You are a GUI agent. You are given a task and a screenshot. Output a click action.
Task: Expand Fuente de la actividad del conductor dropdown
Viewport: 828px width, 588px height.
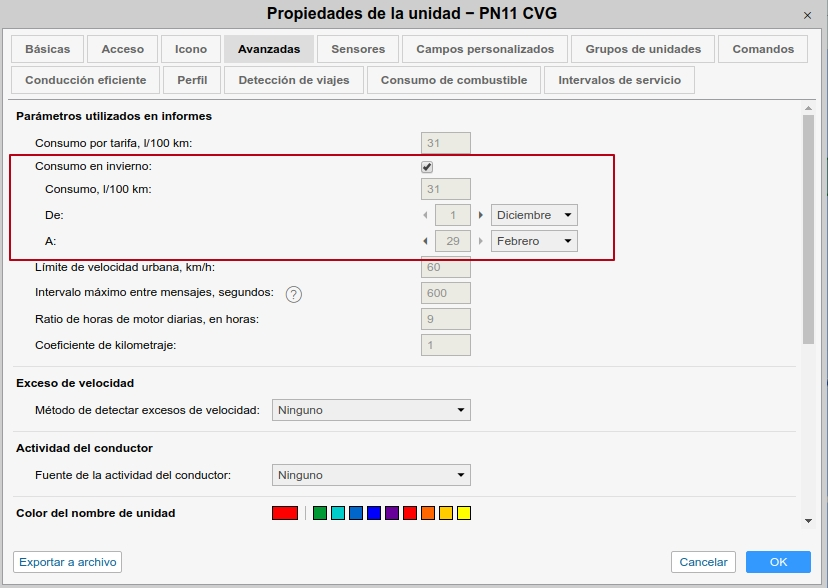[x=371, y=475]
